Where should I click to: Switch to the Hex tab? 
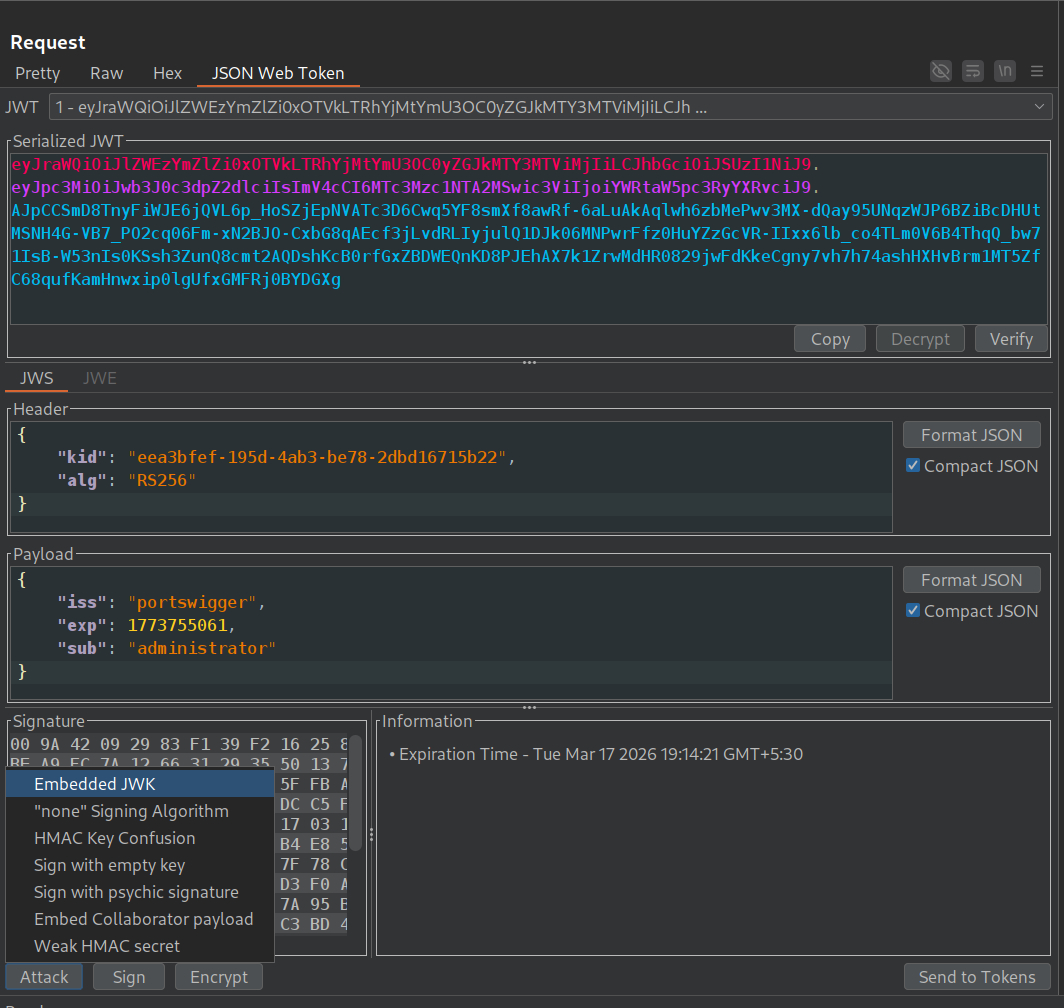coord(168,73)
